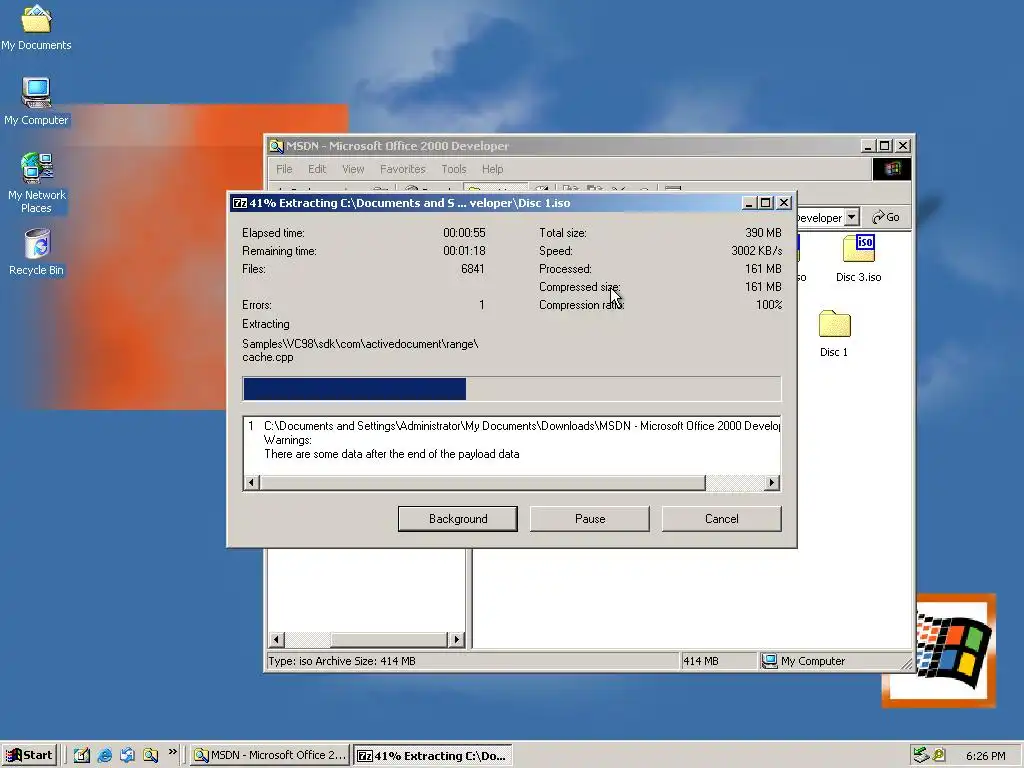Click the Total size value 390 MB

point(763,232)
